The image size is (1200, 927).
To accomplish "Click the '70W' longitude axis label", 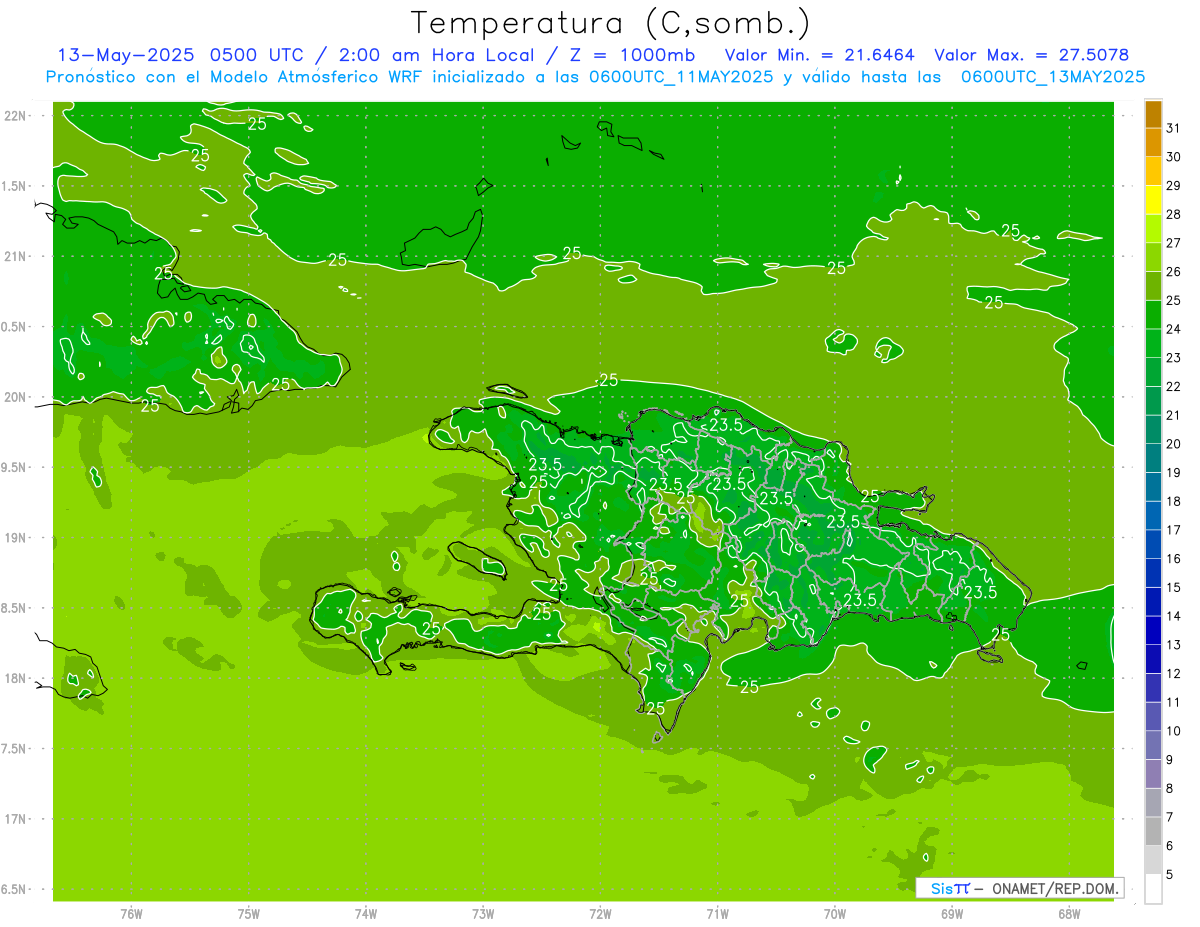I will (835, 914).
